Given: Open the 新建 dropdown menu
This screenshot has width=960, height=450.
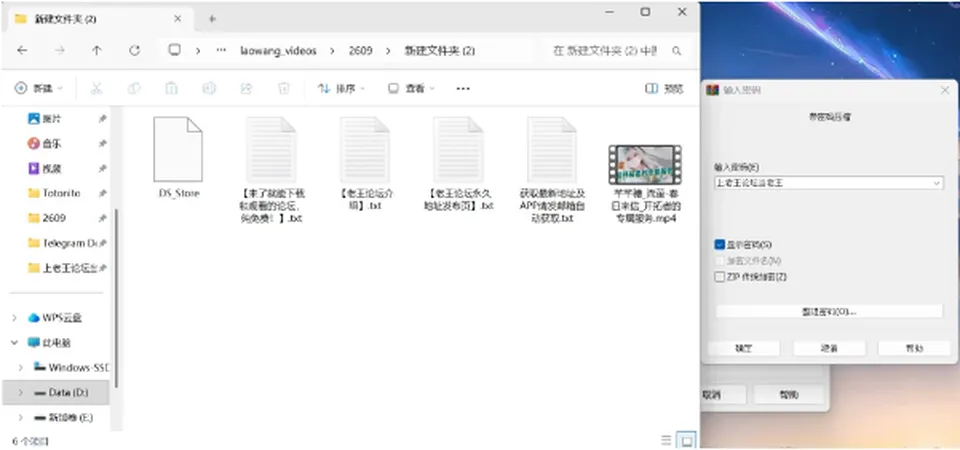Looking at the screenshot, I should (x=39, y=89).
